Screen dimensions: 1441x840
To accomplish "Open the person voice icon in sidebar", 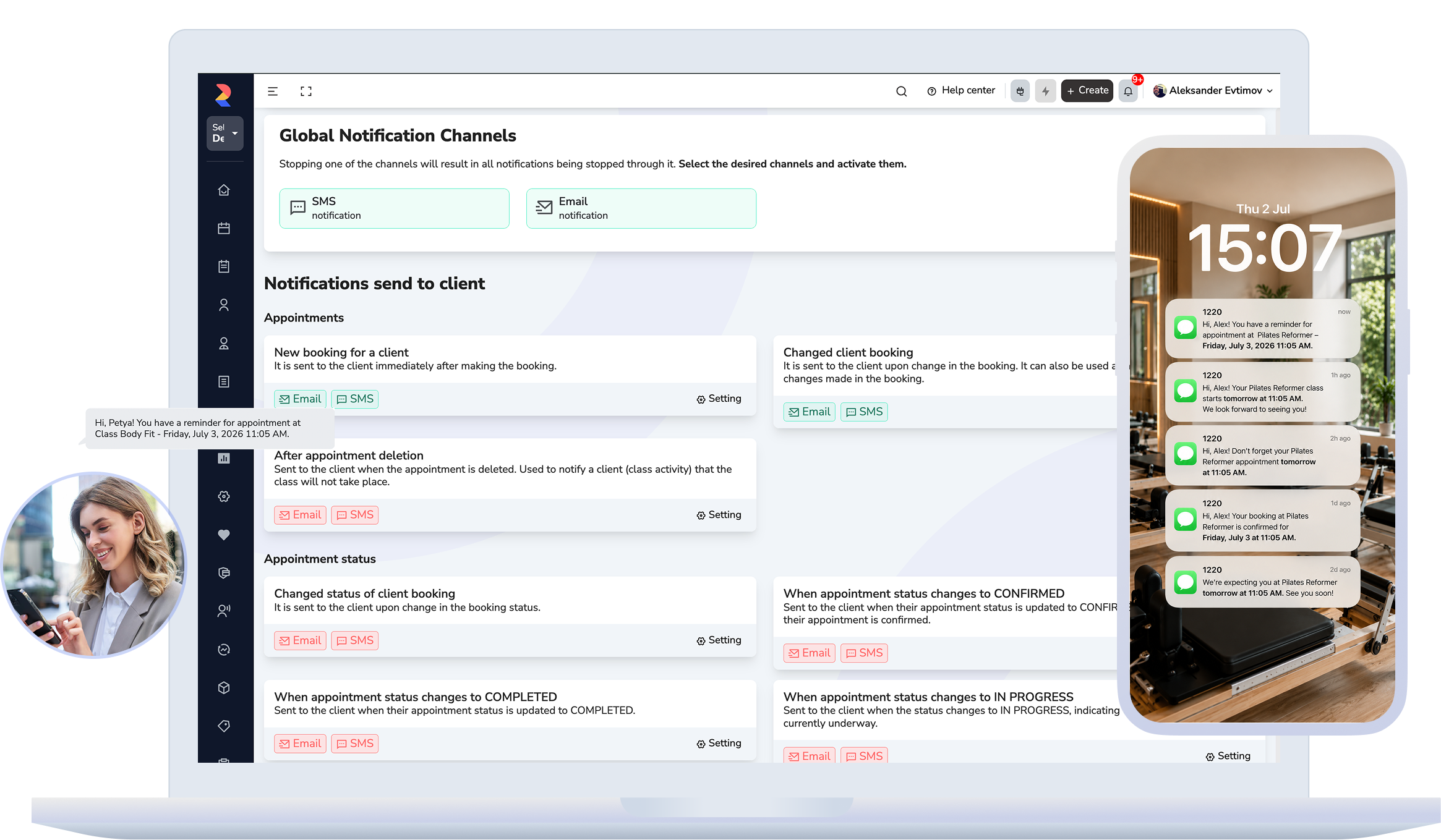I will [x=224, y=611].
